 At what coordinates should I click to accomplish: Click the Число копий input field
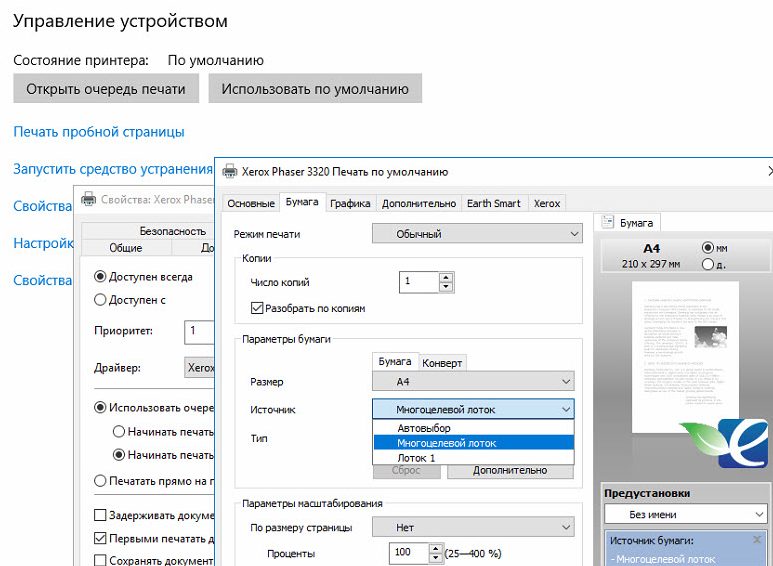click(x=419, y=282)
